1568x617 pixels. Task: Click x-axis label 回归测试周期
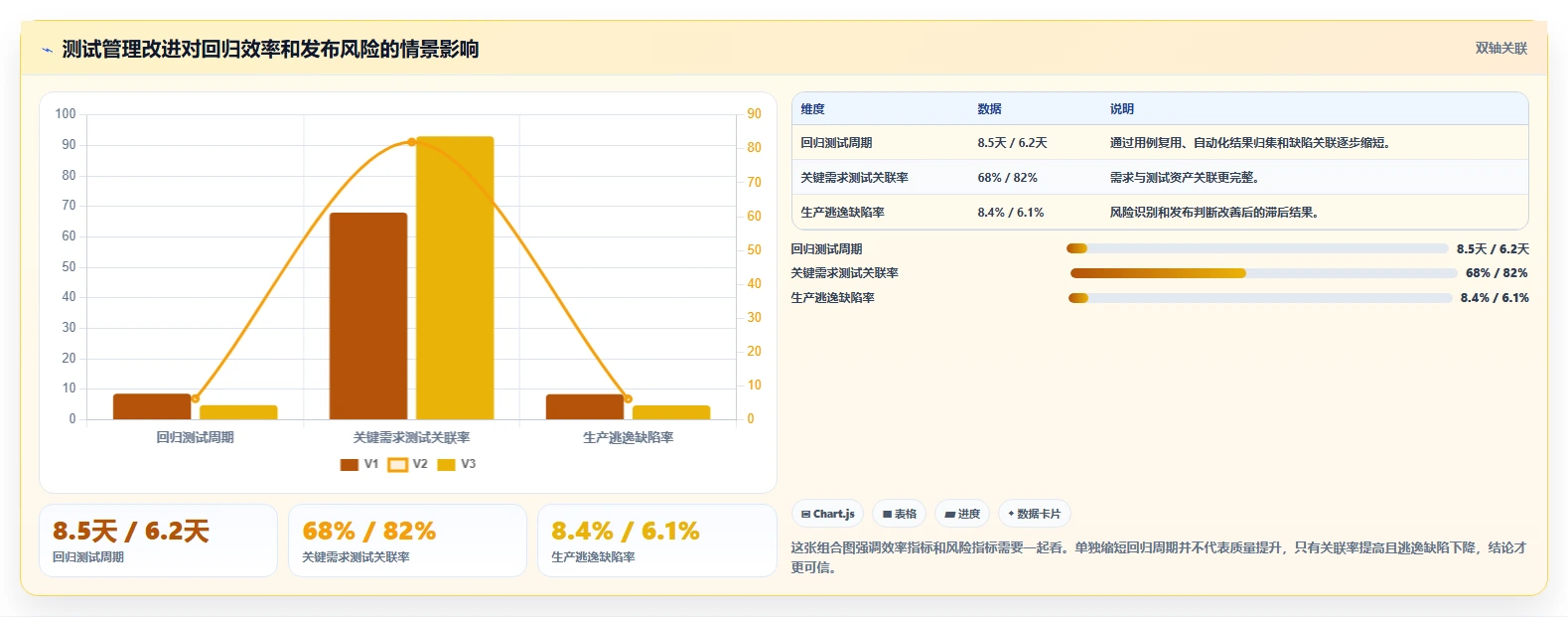click(x=195, y=437)
